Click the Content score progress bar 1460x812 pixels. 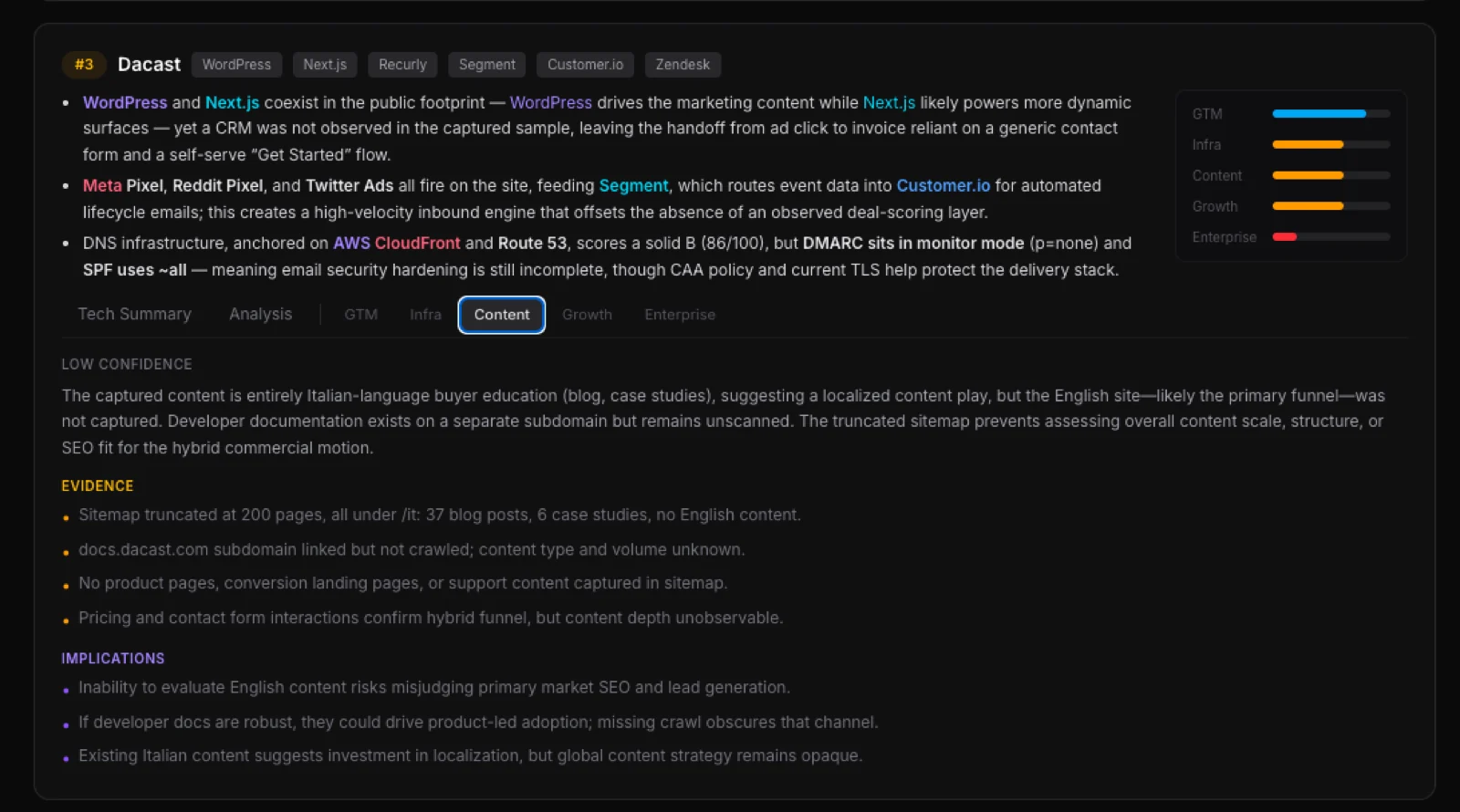(1331, 175)
